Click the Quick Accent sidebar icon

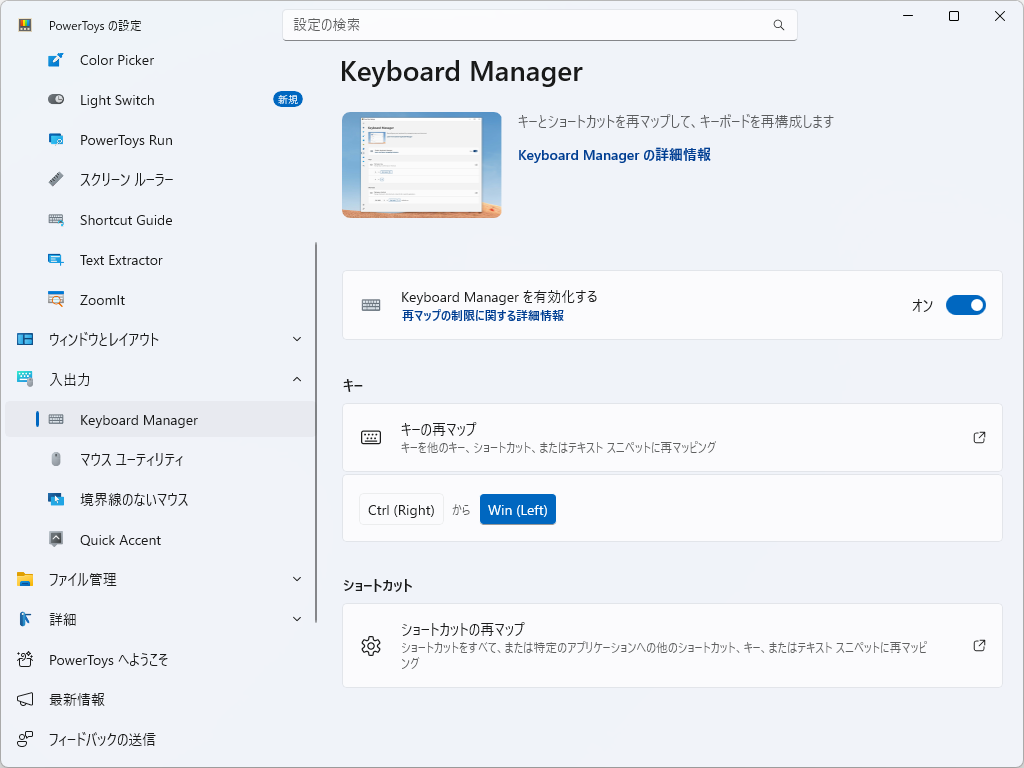(x=57, y=539)
